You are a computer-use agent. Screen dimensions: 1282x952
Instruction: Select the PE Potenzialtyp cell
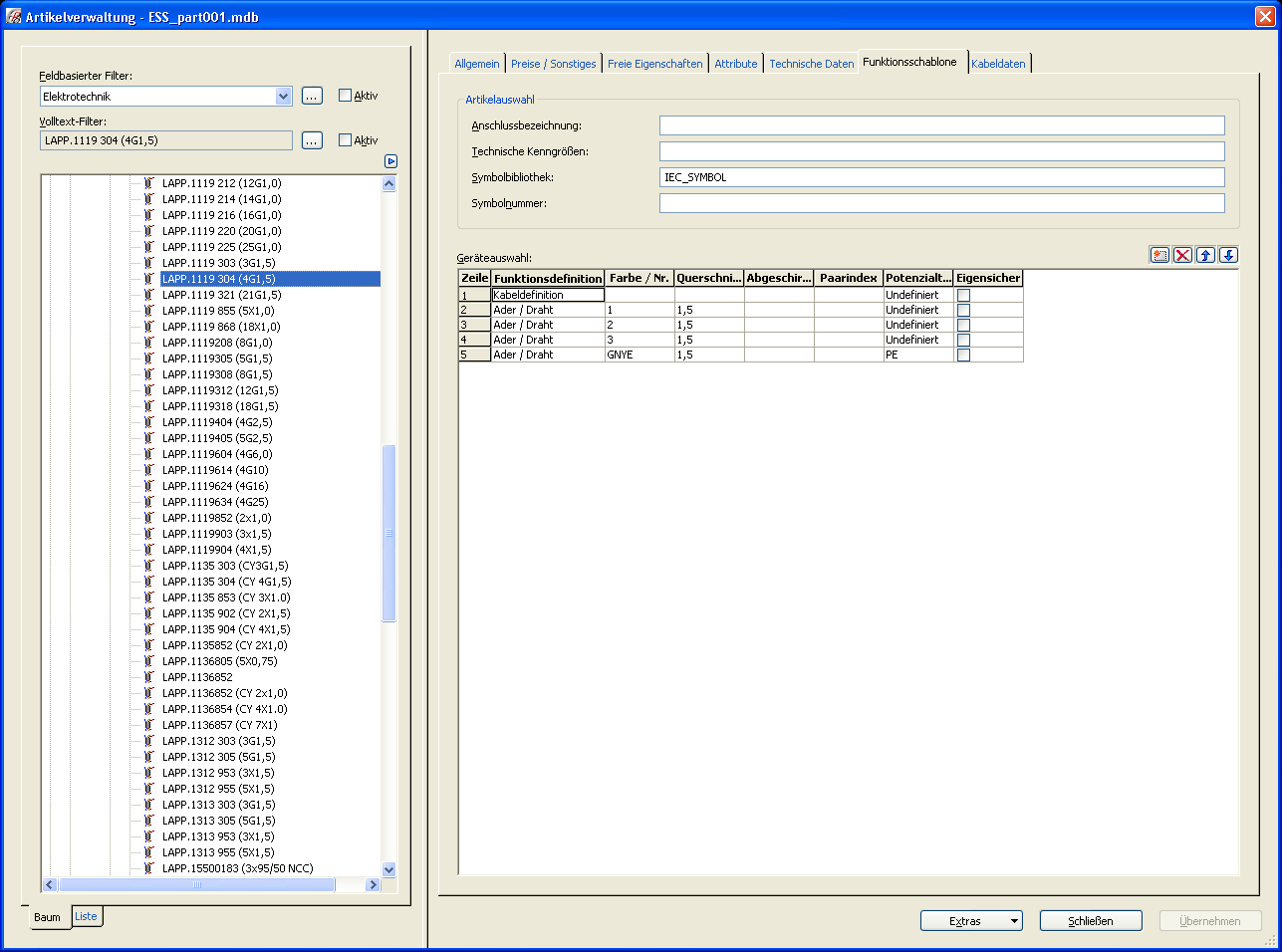click(918, 355)
